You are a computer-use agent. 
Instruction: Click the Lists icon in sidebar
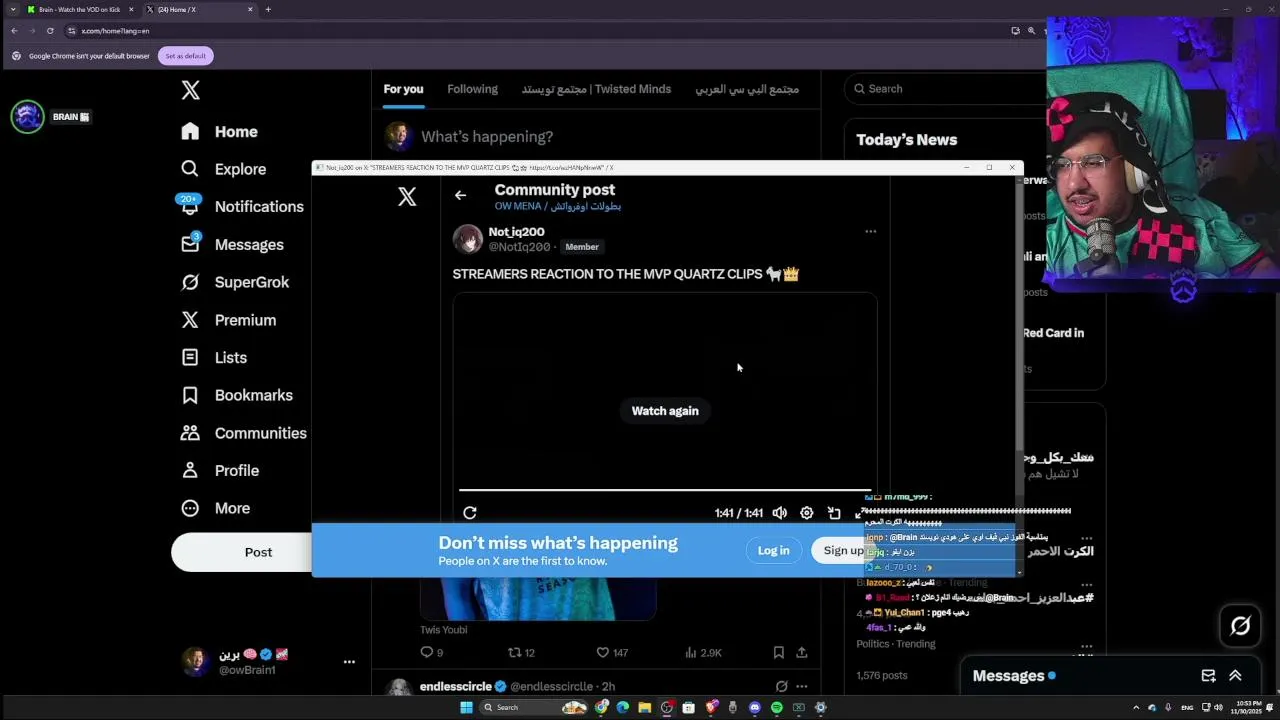pos(190,357)
